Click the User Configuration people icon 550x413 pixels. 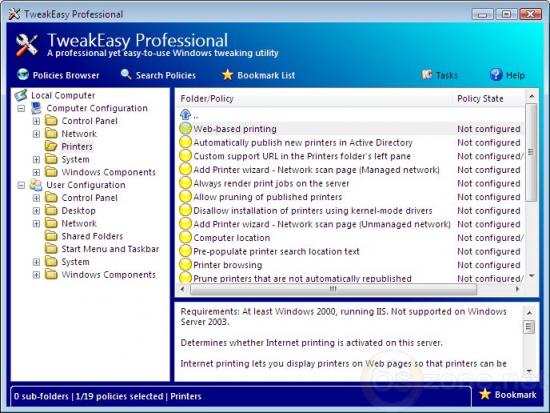click(x=36, y=185)
